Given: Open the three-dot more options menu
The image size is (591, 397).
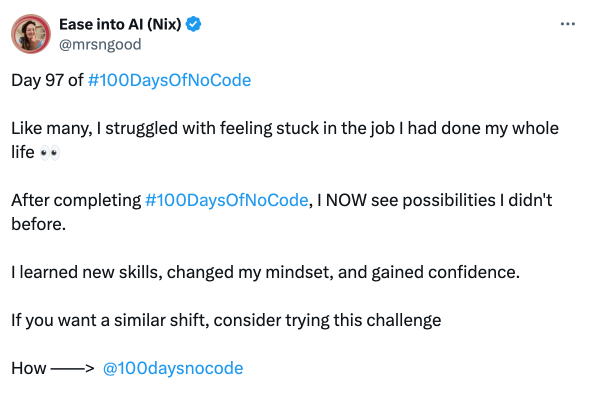Looking at the screenshot, I should 568,24.
